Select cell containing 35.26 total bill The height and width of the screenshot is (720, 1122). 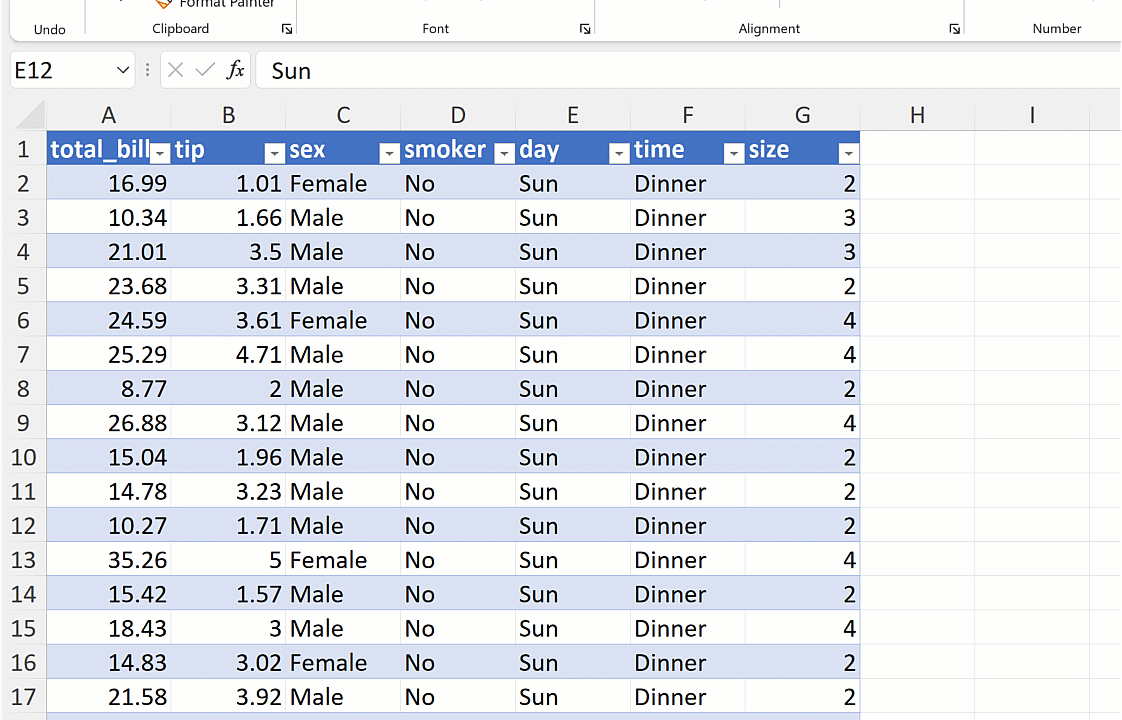pos(110,560)
